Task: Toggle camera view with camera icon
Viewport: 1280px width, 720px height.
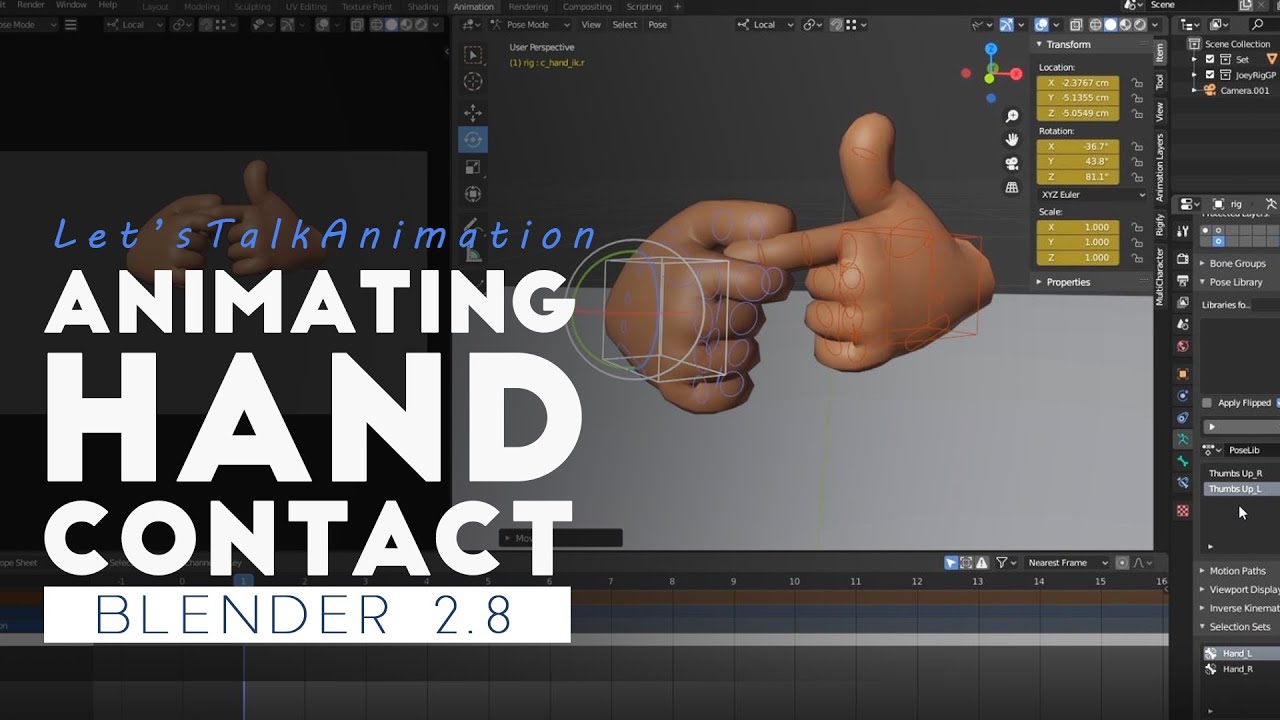Action: click(x=1012, y=164)
